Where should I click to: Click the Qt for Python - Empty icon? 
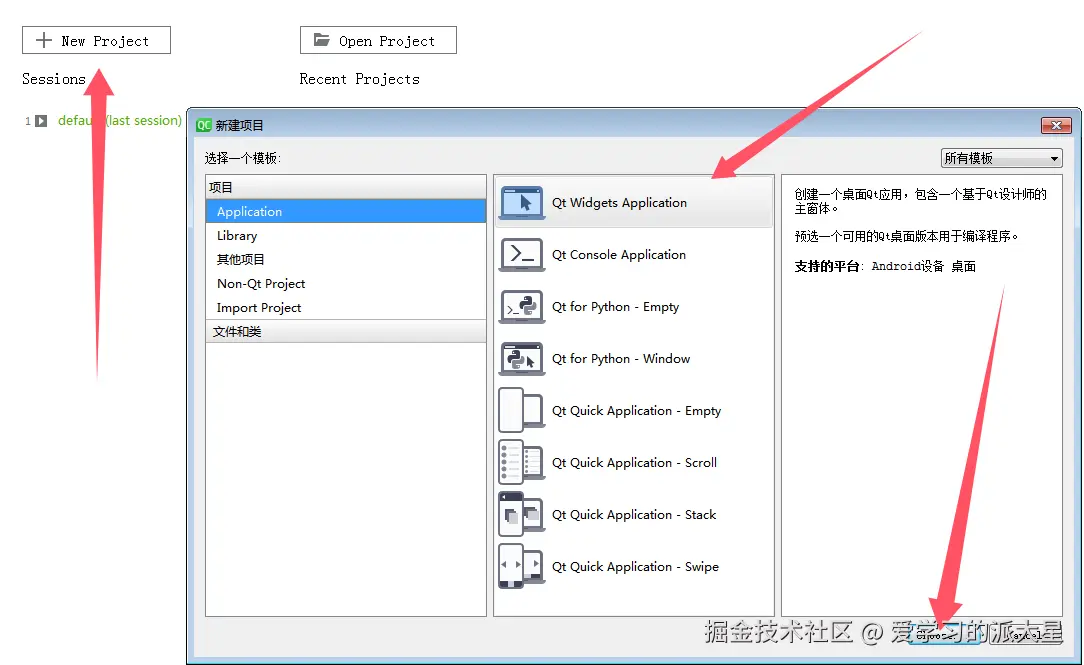tap(522, 306)
